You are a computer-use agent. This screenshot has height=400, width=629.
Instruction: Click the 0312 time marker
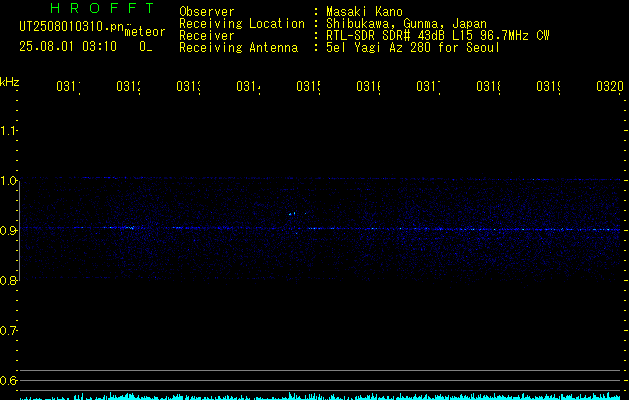128,86
